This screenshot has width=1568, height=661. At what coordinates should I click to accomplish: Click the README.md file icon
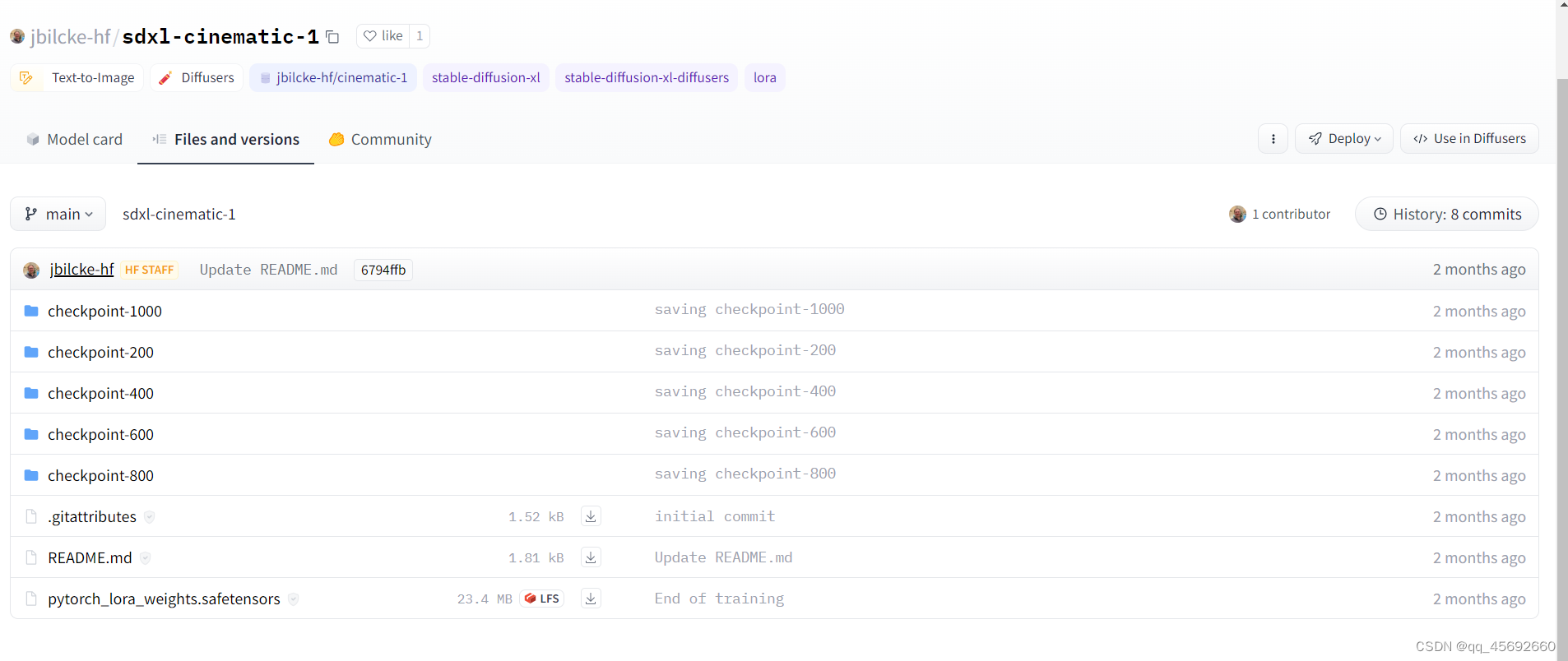pyautogui.click(x=31, y=557)
